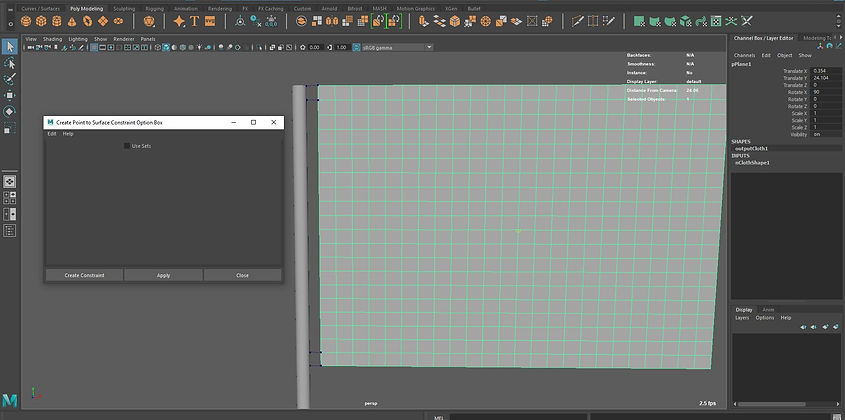Click the viewport exposure 0.00 field
Image resolution: width=845 pixels, height=420 pixels.
pos(315,47)
